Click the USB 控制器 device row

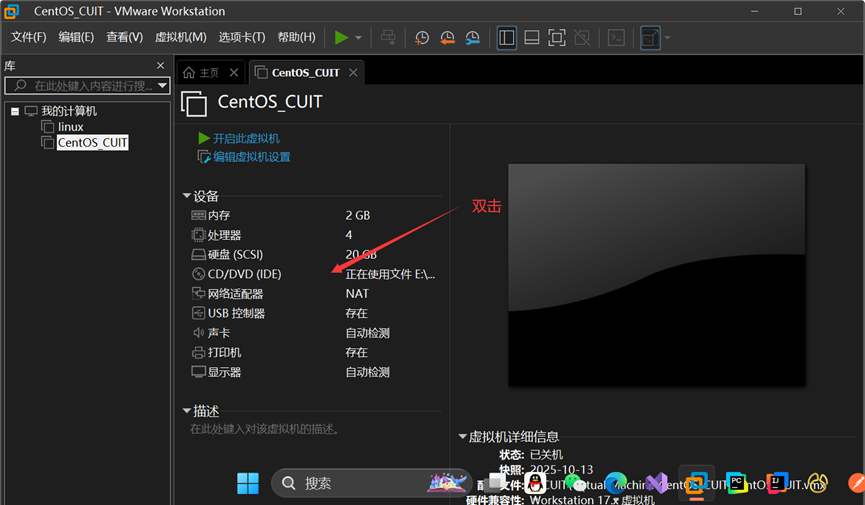316,313
